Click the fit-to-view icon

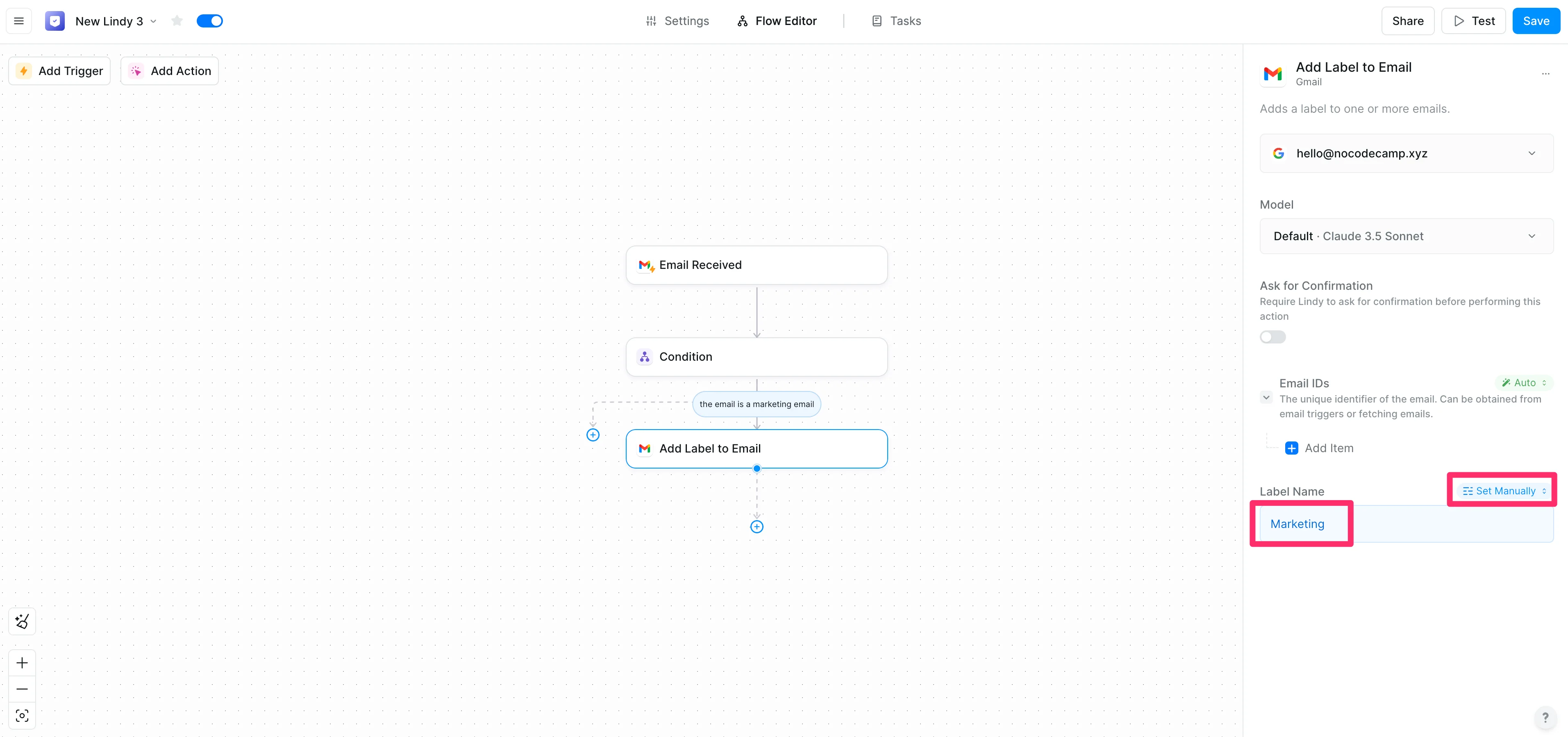coord(22,716)
